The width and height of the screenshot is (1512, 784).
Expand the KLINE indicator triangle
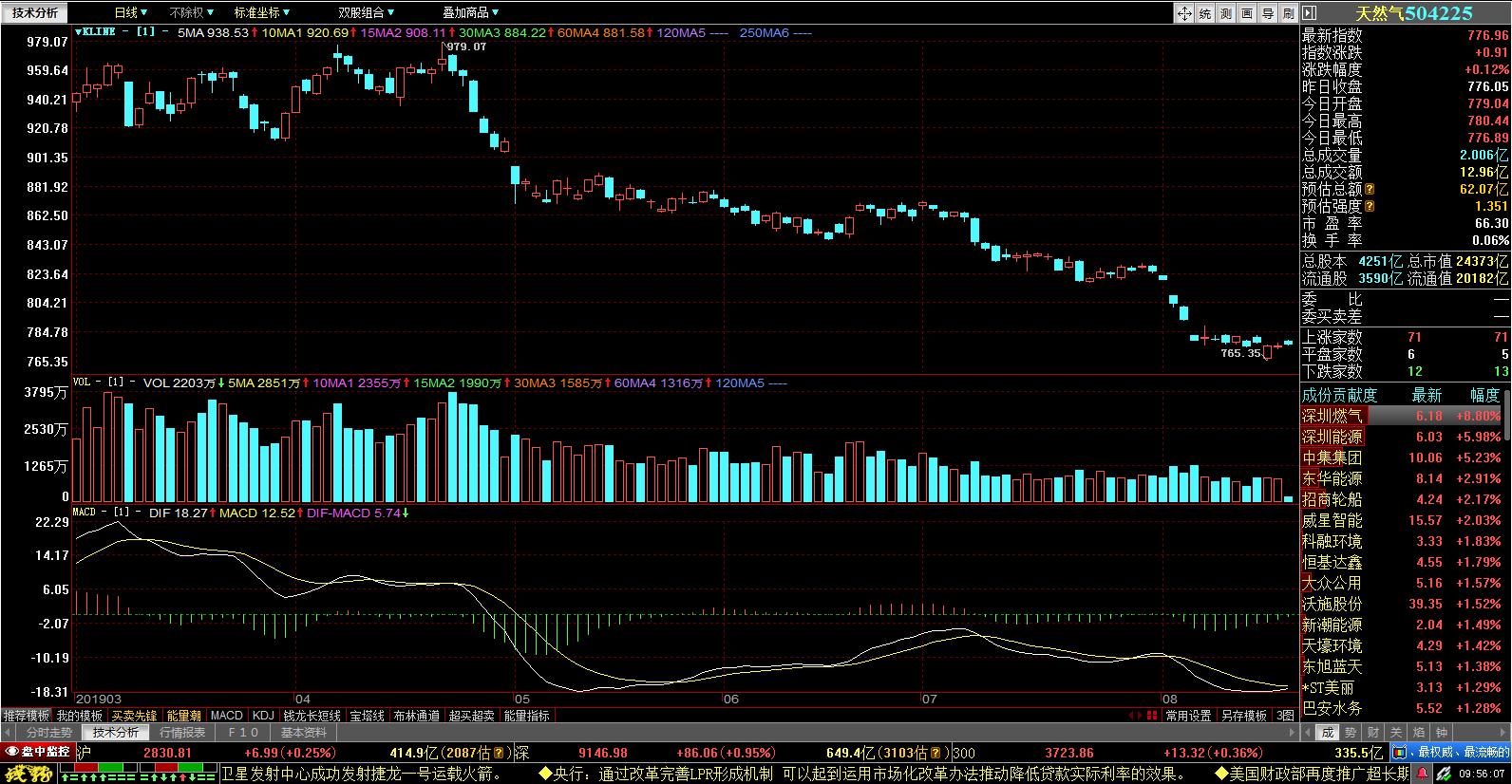[x=77, y=32]
